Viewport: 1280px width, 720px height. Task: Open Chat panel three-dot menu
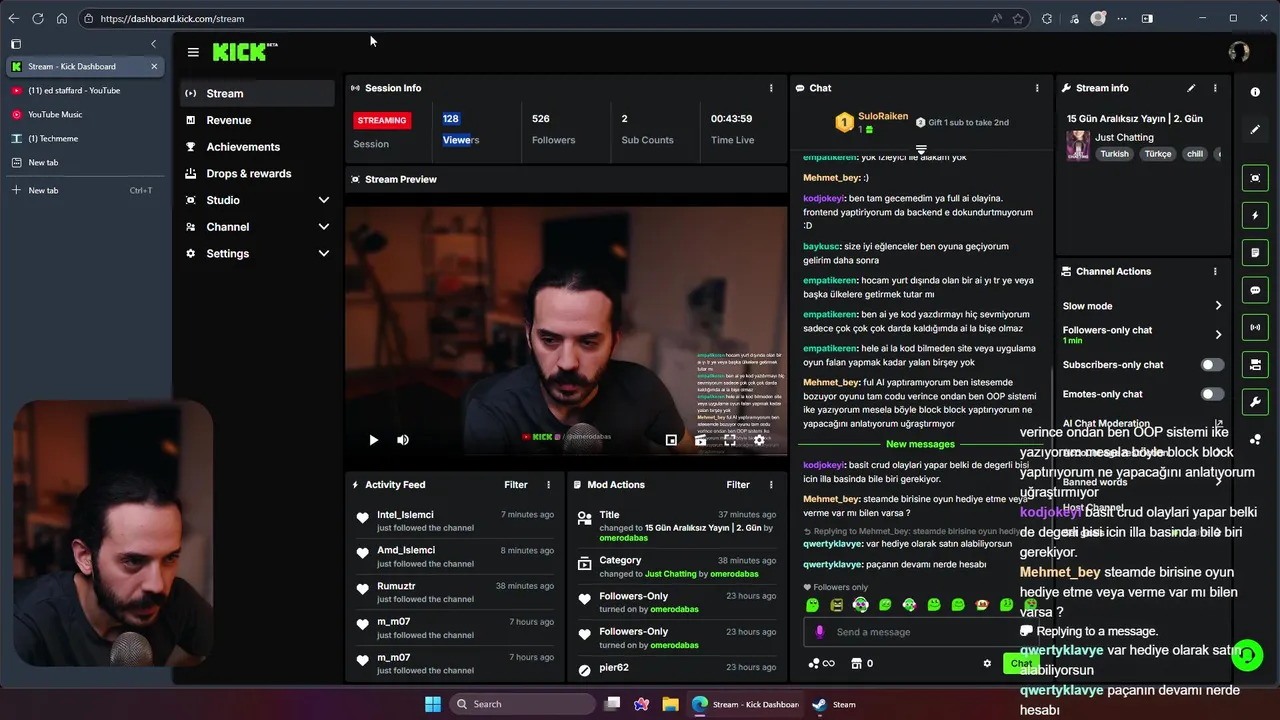pos(1037,88)
